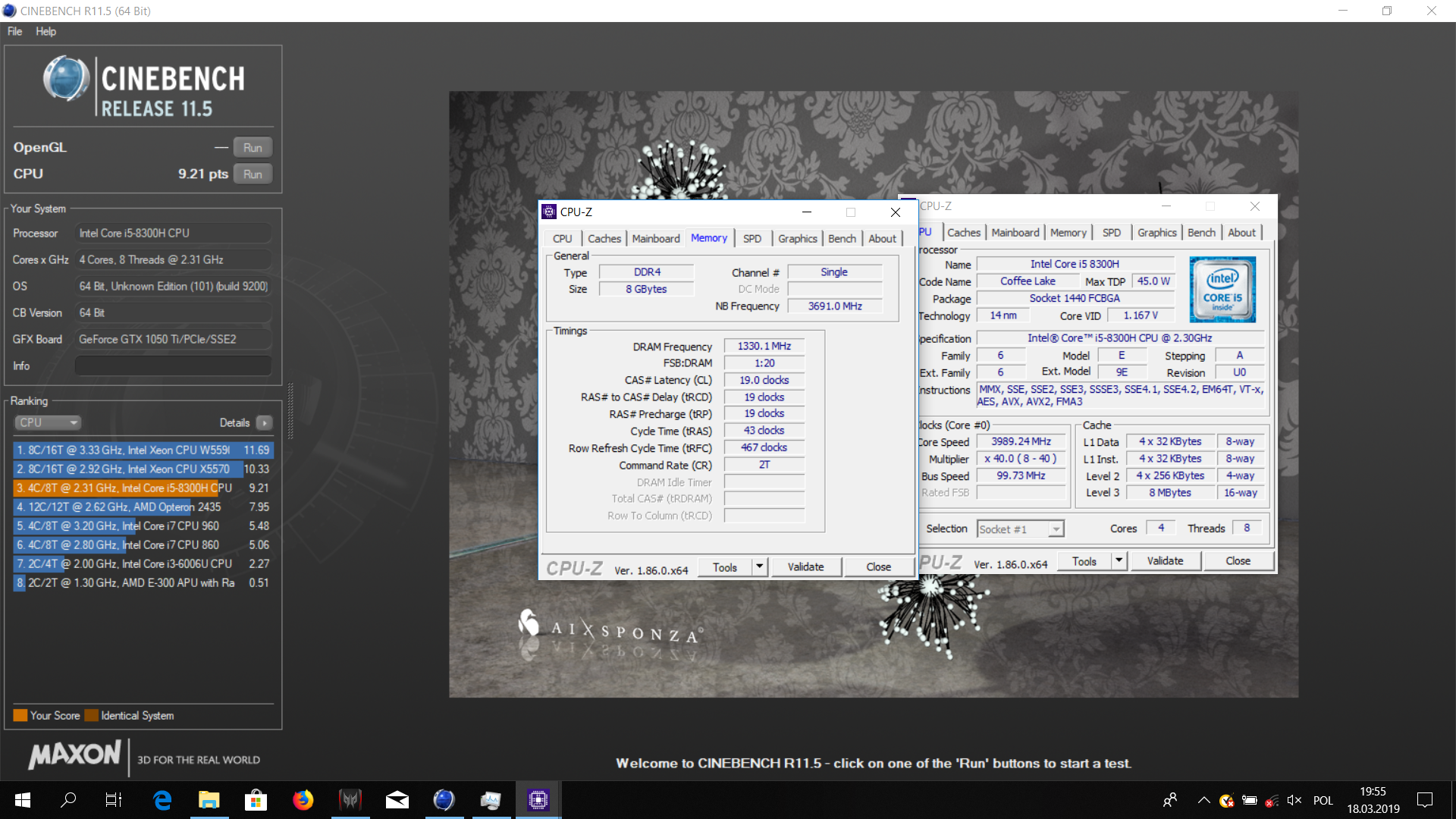Open the Help menu
This screenshot has width=1456, height=819.
click(45, 31)
